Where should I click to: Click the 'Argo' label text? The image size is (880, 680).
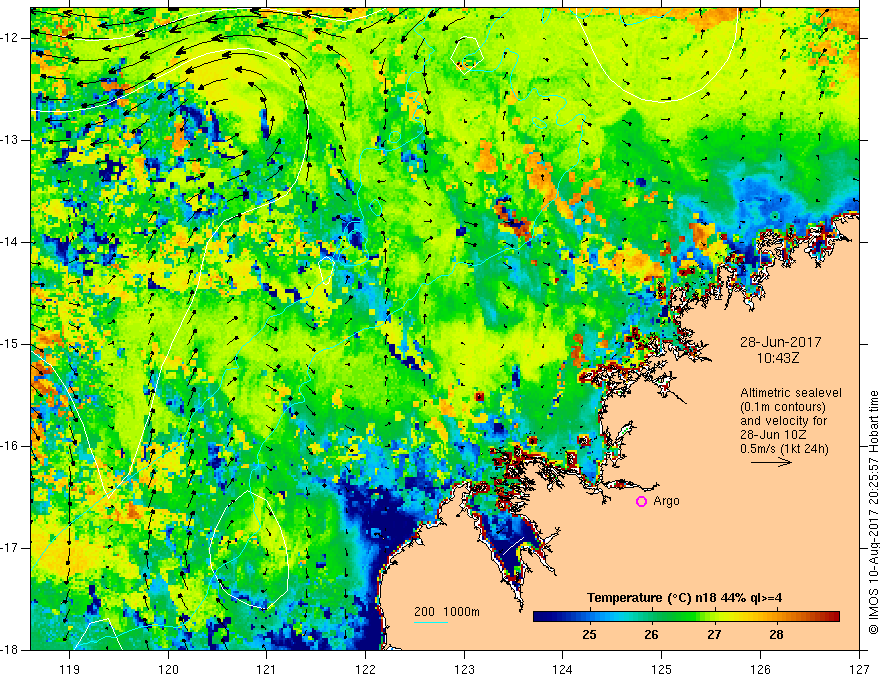tap(666, 501)
